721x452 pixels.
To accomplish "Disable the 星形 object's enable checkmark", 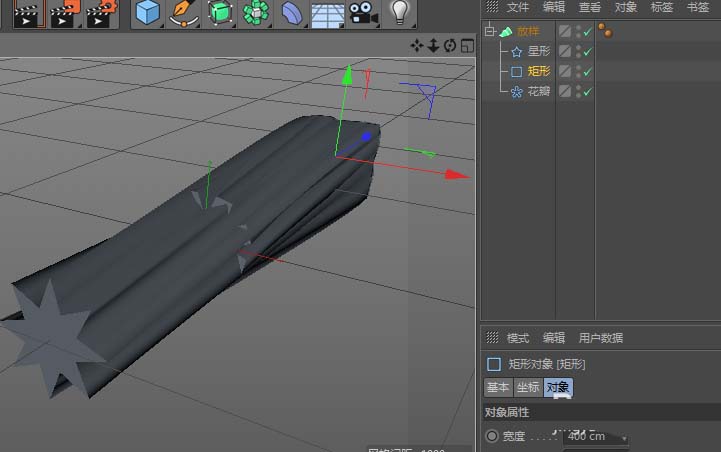I will pos(588,52).
